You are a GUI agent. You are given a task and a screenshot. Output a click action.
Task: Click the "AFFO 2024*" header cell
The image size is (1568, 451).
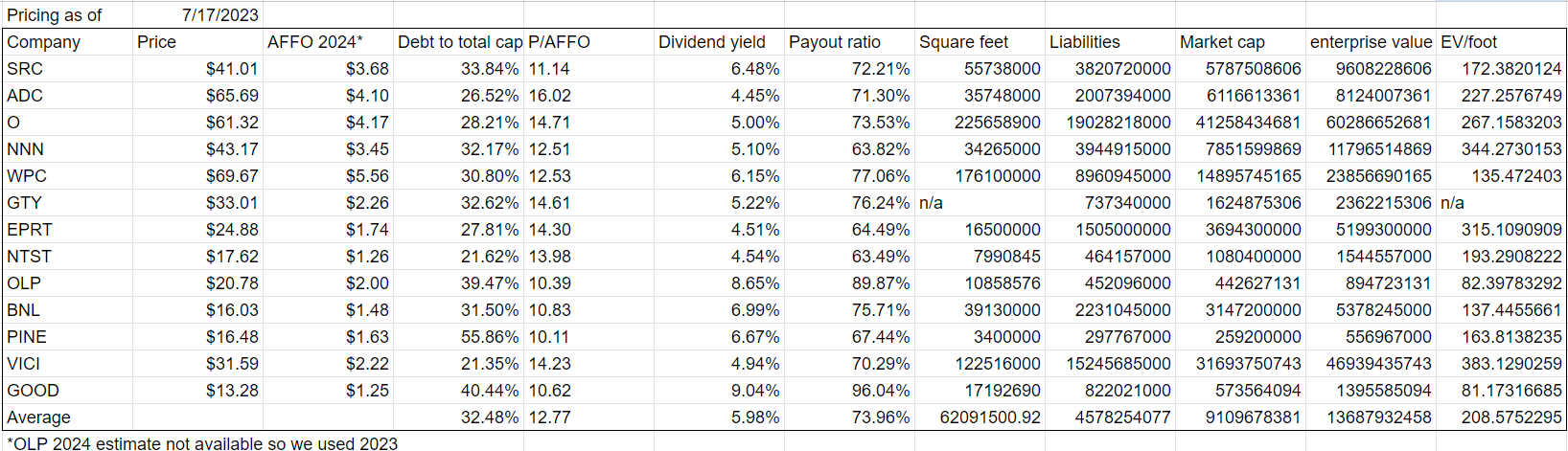[x=315, y=42]
